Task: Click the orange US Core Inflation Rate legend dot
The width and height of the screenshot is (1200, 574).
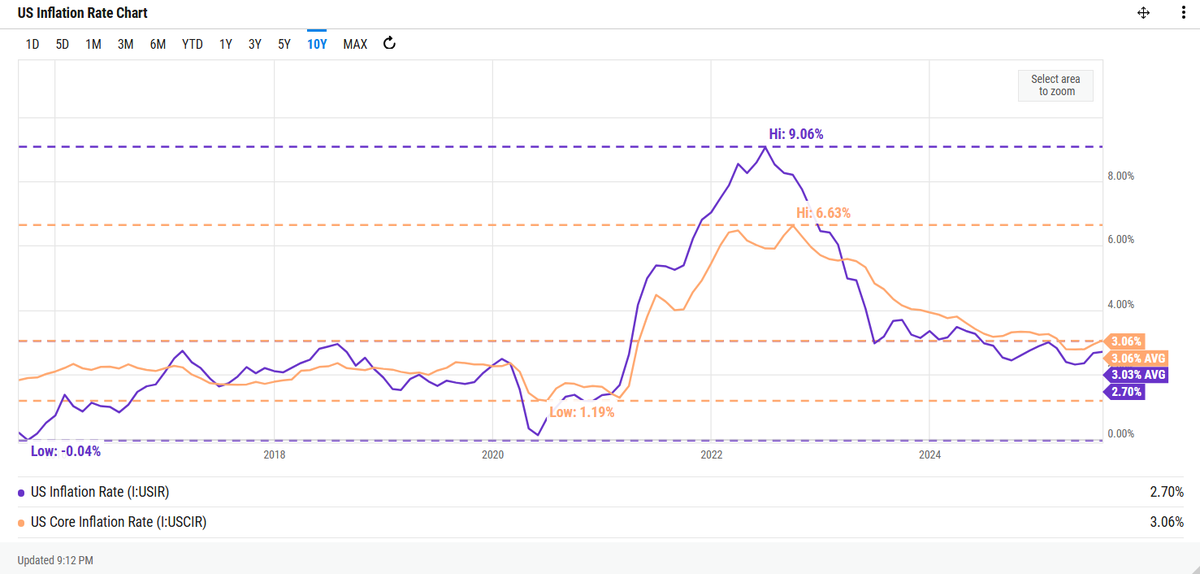Action: (22, 523)
